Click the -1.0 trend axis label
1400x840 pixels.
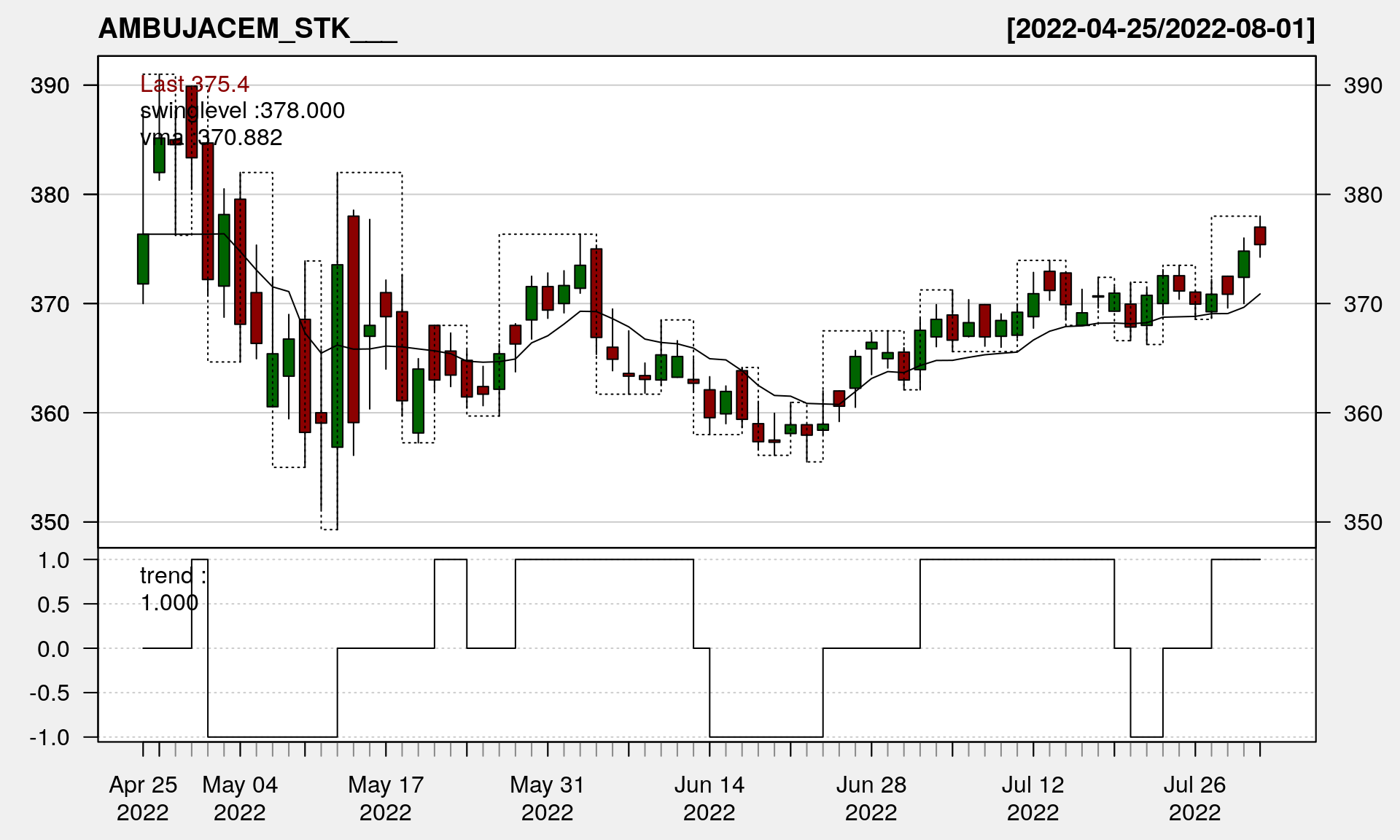pos(50,738)
